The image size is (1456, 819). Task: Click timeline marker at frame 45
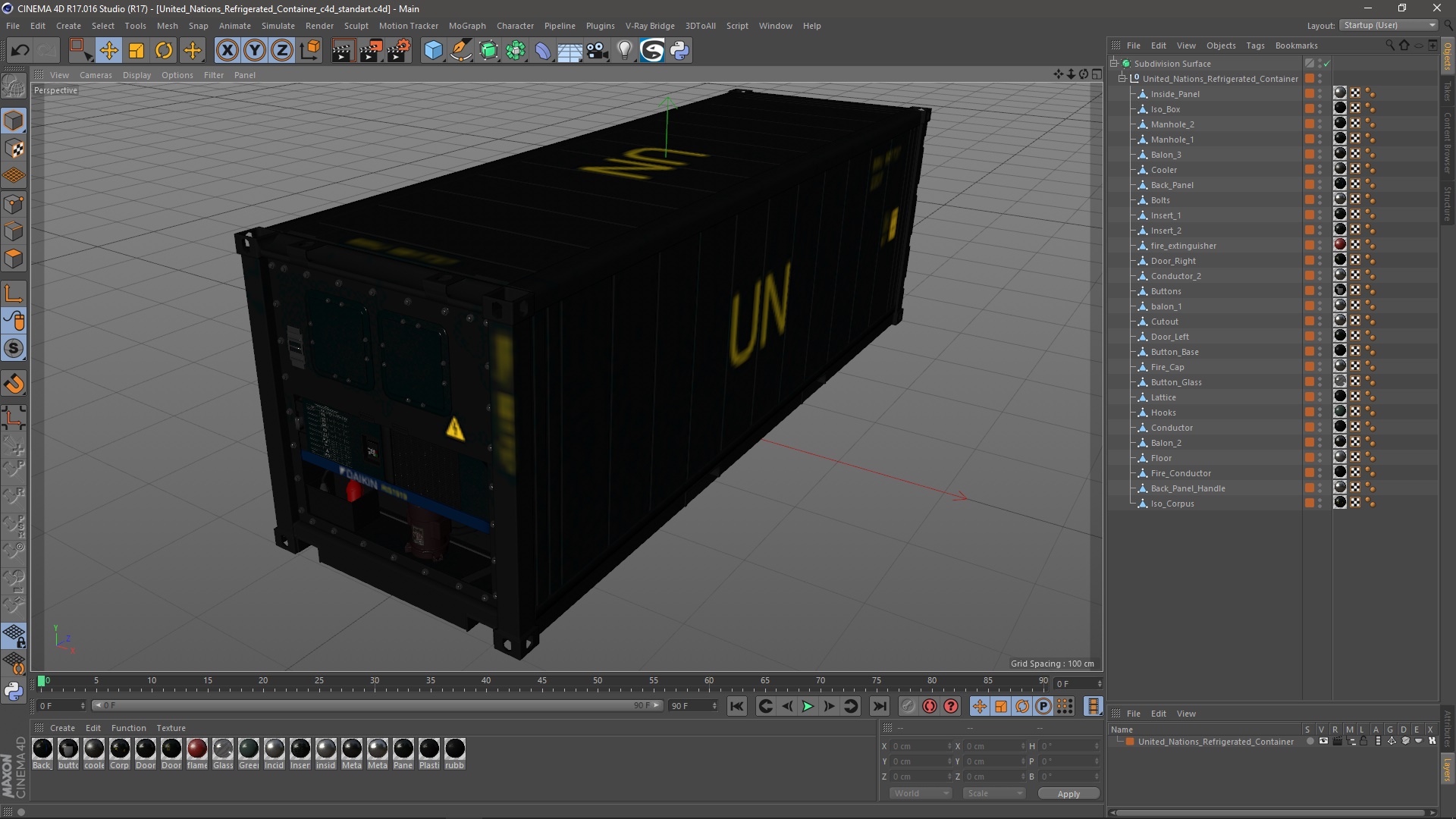tap(541, 681)
